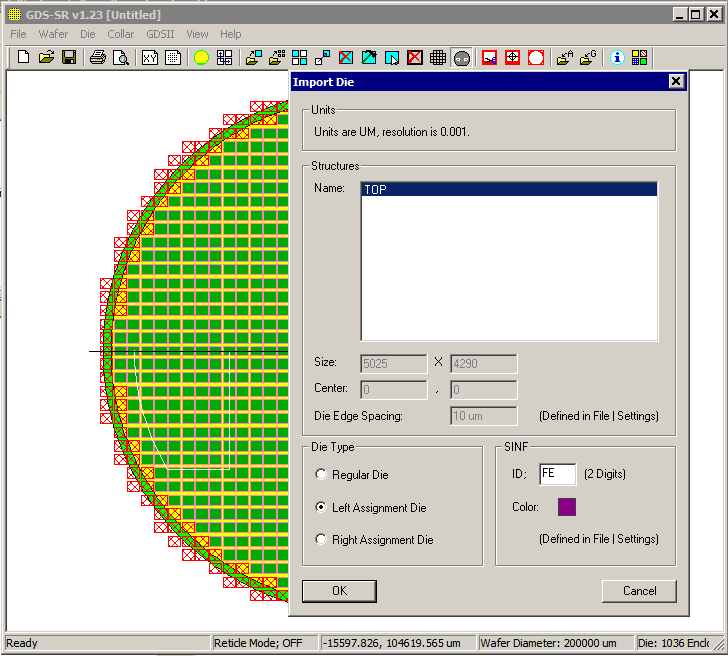Click the Die Edge Spacing 10 um field
The height and width of the screenshot is (656, 728).
coord(483,416)
